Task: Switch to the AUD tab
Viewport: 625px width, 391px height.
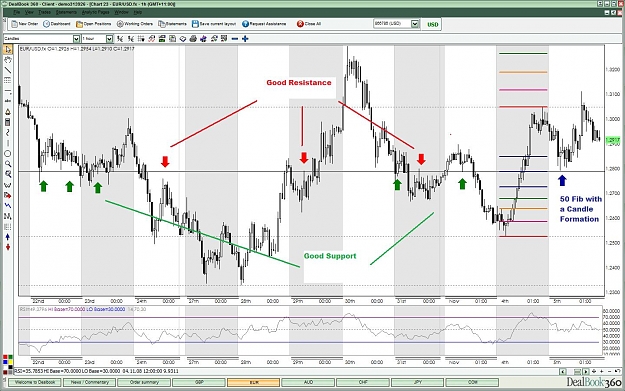Action: click(x=308, y=382)
